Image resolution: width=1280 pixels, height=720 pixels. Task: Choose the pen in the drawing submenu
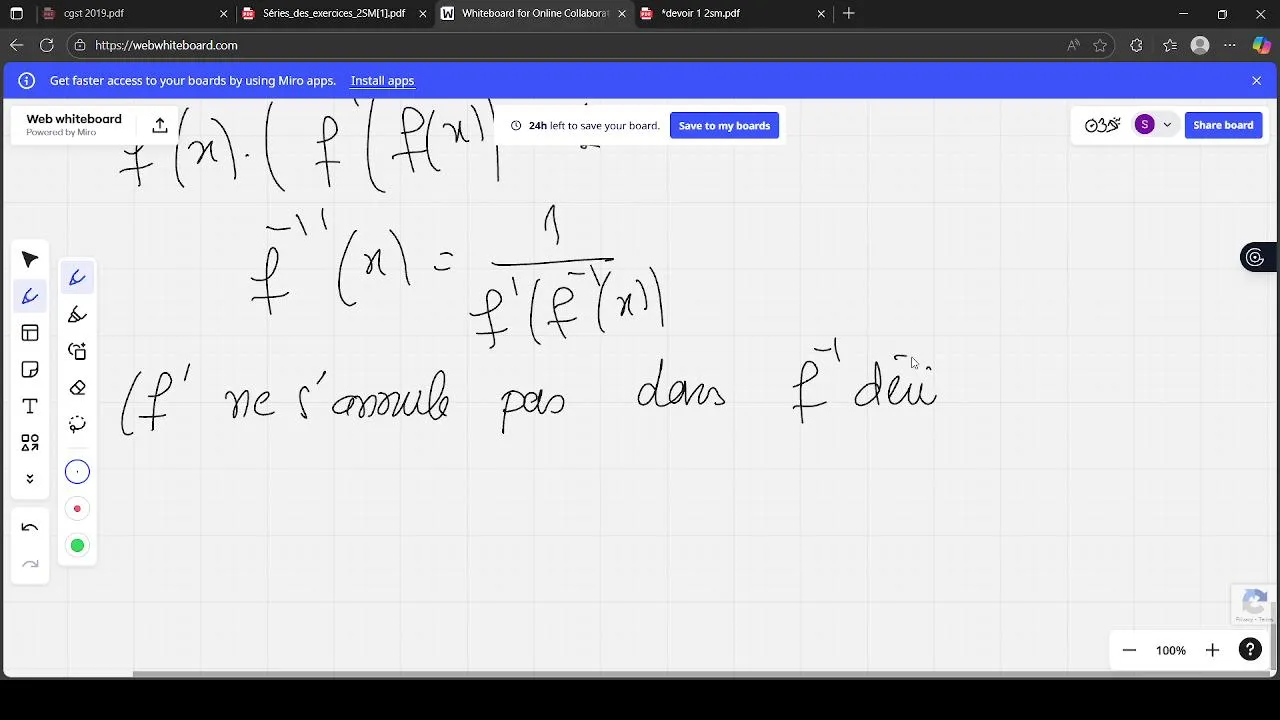coord(77,278)
